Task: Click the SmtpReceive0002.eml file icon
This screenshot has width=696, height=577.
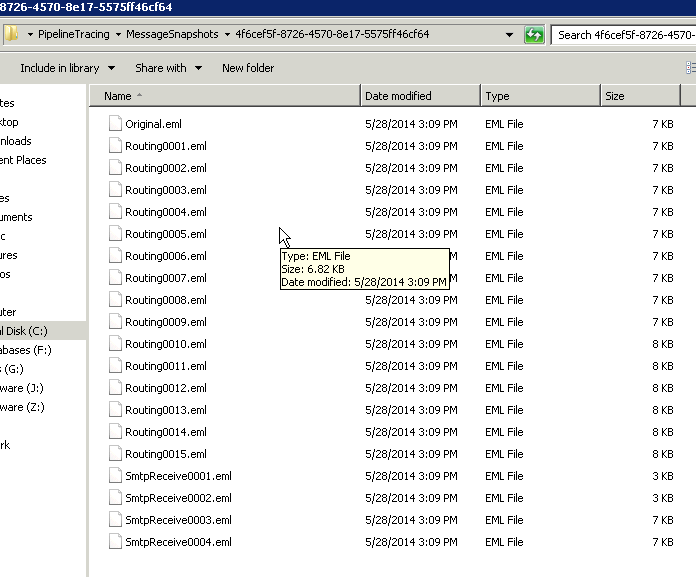Action: 115,498
